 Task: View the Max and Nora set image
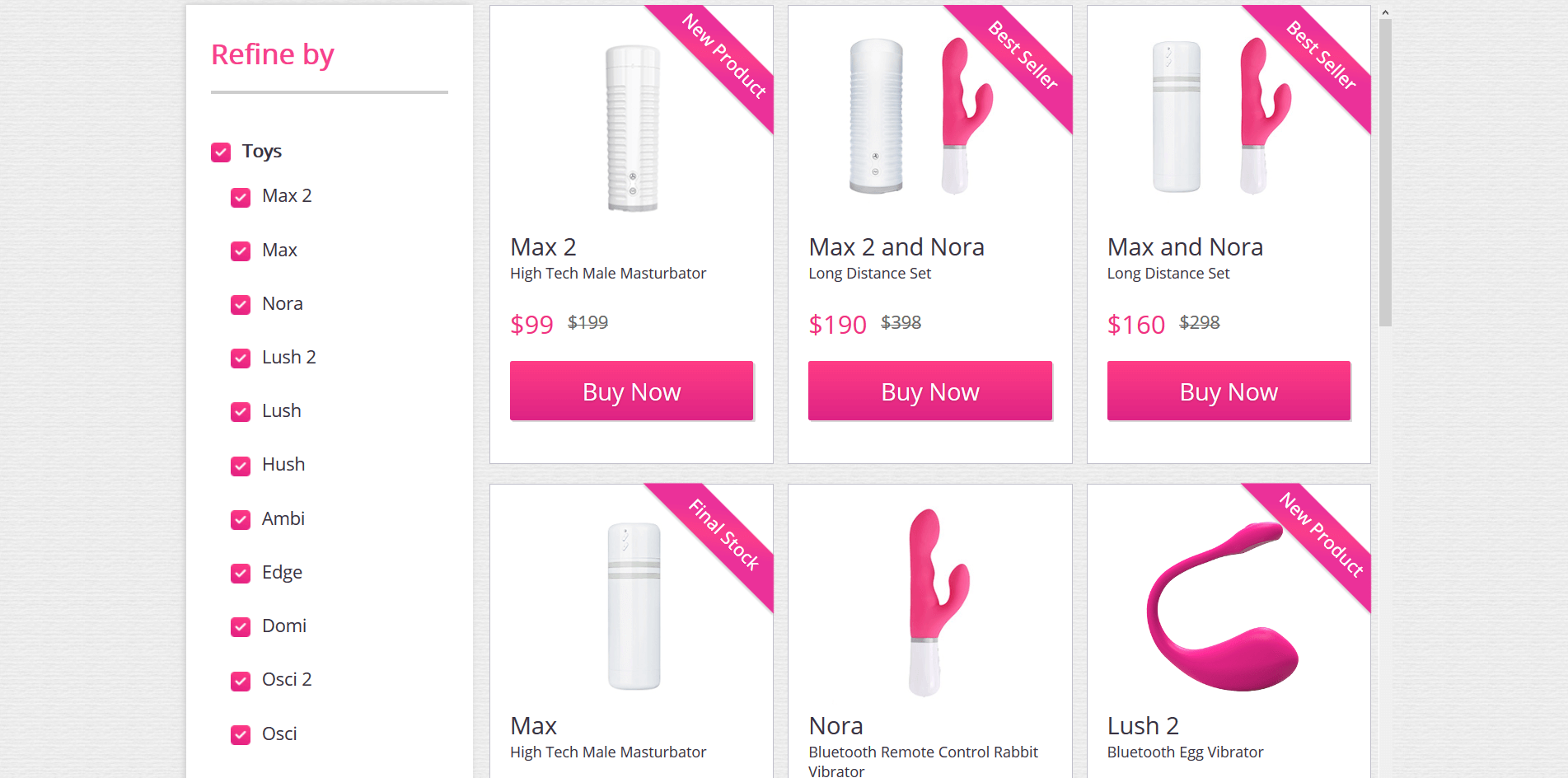pyautogui.click(x=1219, y=117)
